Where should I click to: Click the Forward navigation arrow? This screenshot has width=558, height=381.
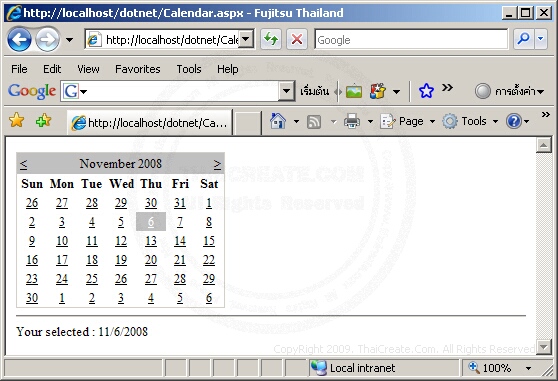47,39
